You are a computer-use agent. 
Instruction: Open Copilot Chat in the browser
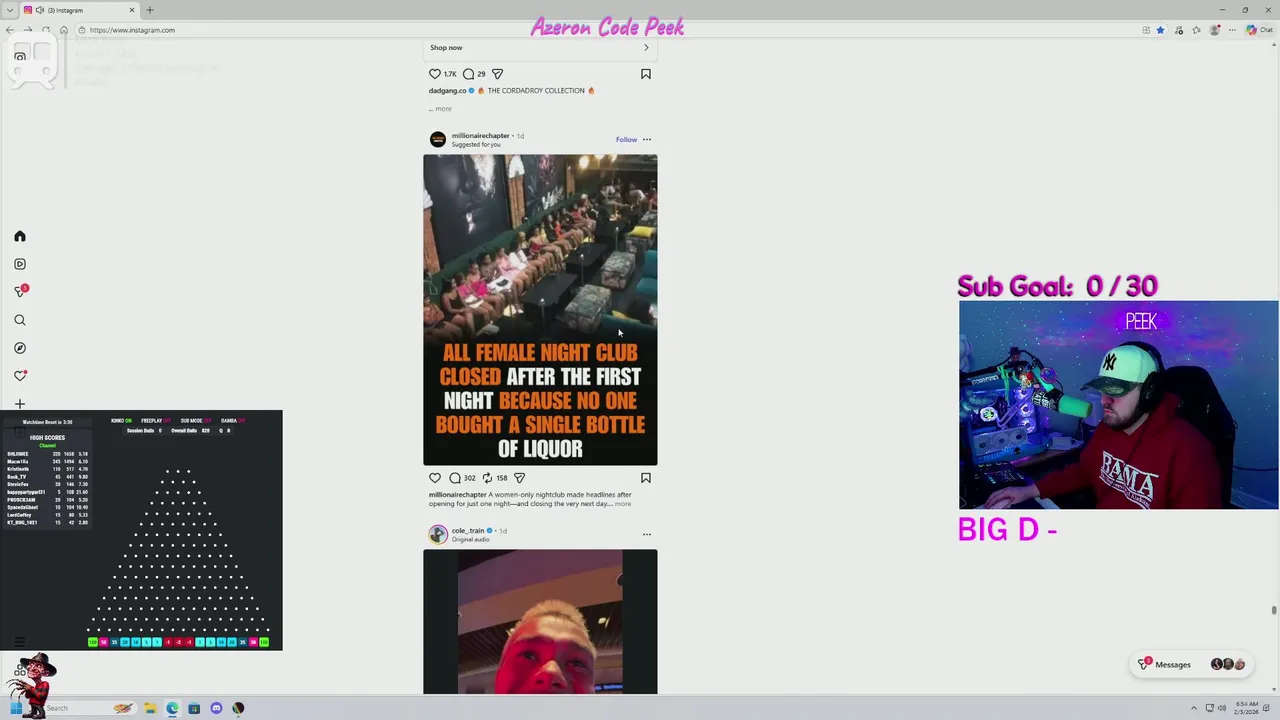tap(1258, 30)
